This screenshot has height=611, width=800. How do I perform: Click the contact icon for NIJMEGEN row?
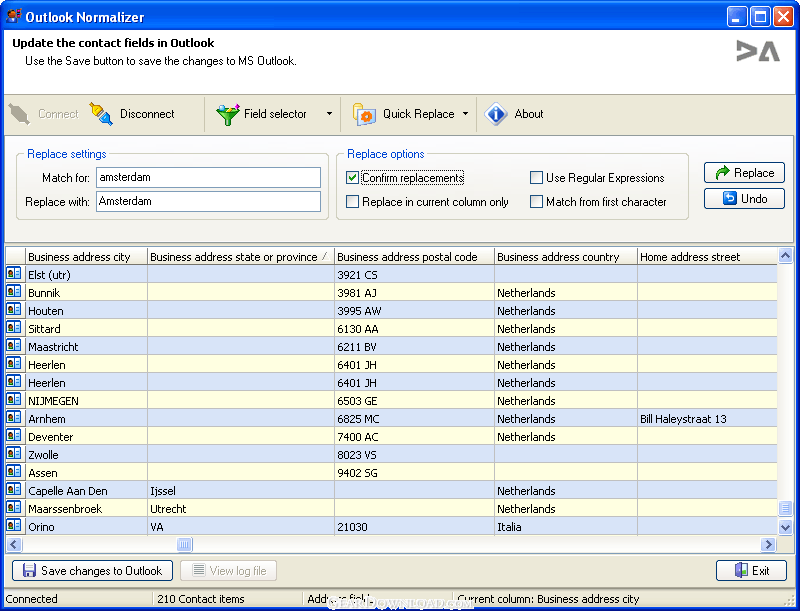(14, 399)
